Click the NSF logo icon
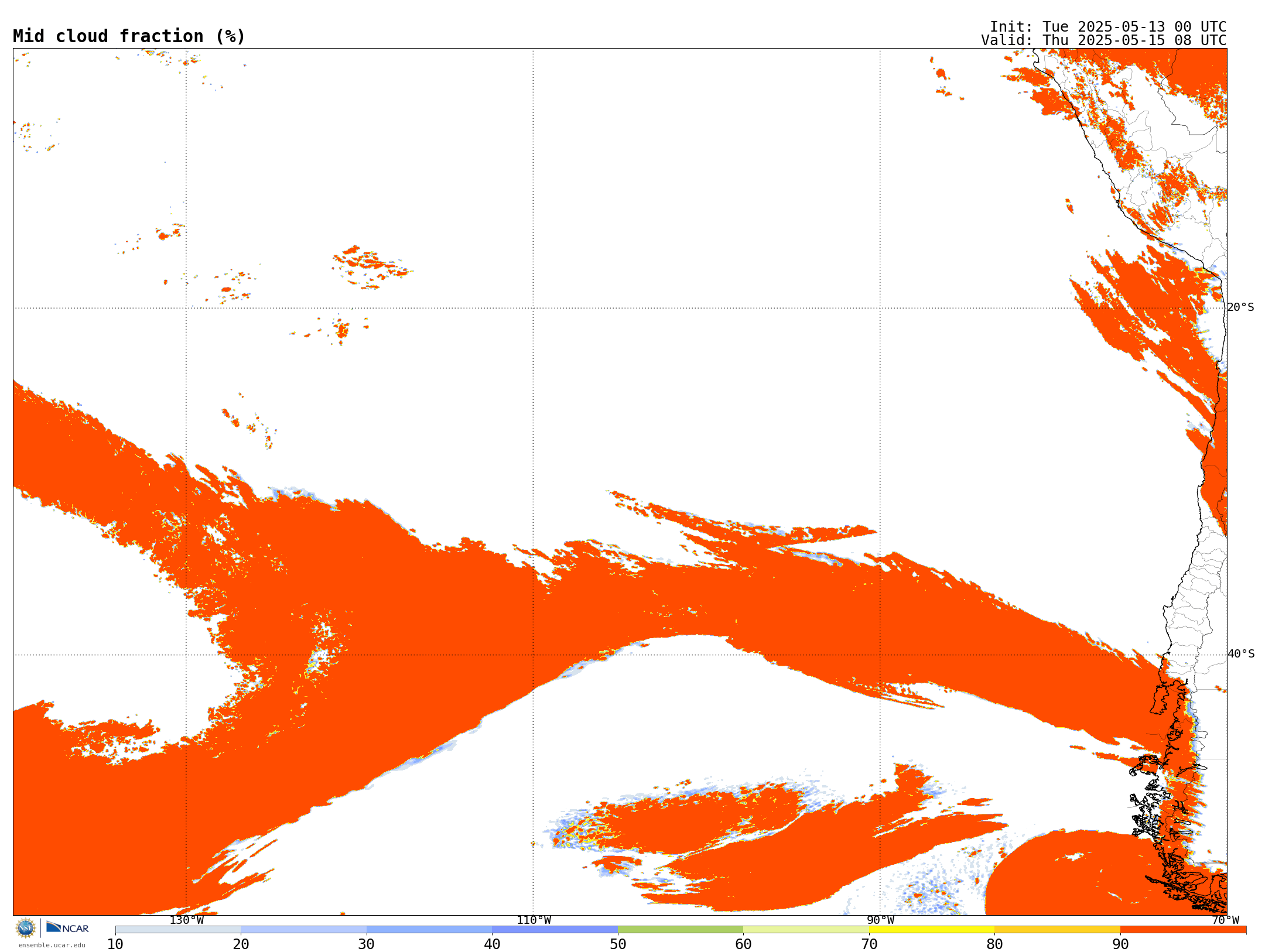The image size is (1265, 952). click(26, 928)
